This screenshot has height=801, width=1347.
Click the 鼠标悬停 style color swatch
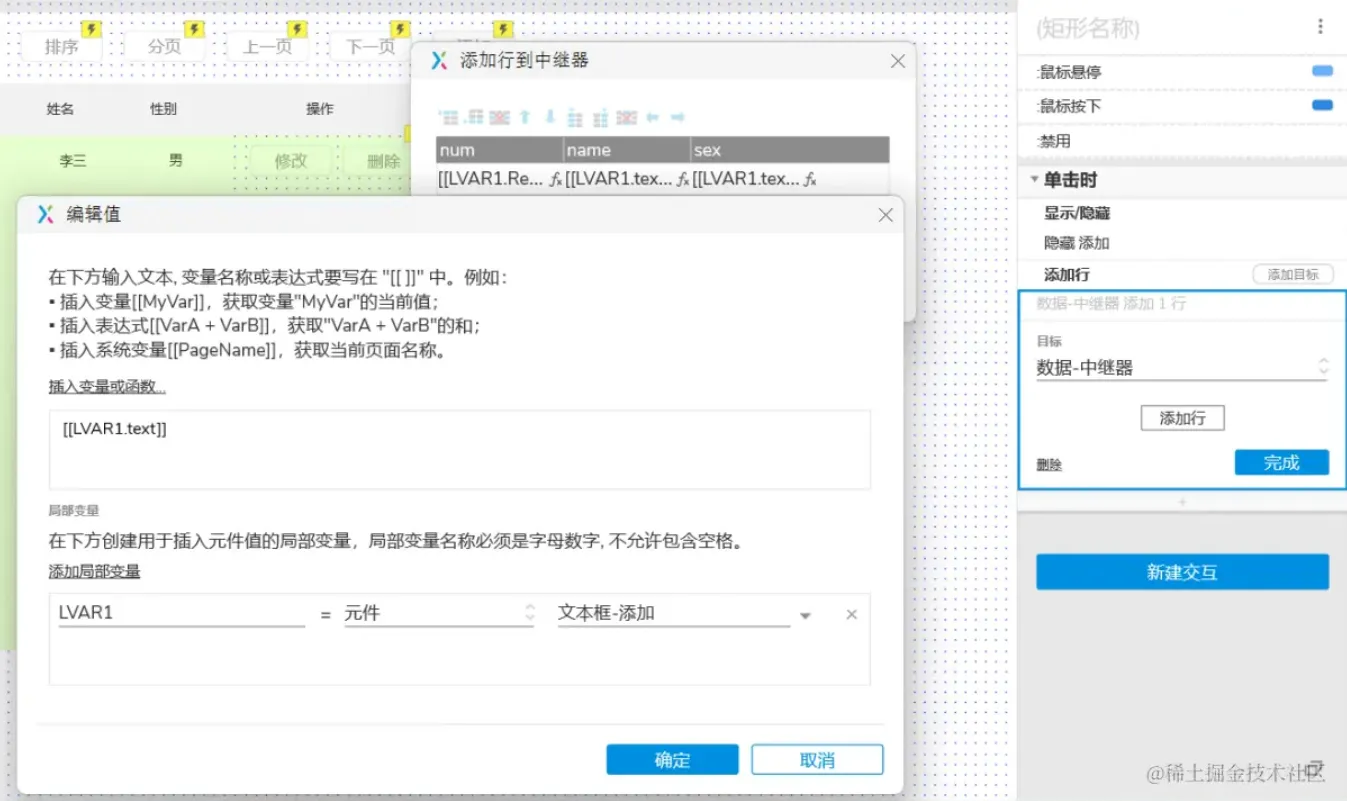(1322, 71)
